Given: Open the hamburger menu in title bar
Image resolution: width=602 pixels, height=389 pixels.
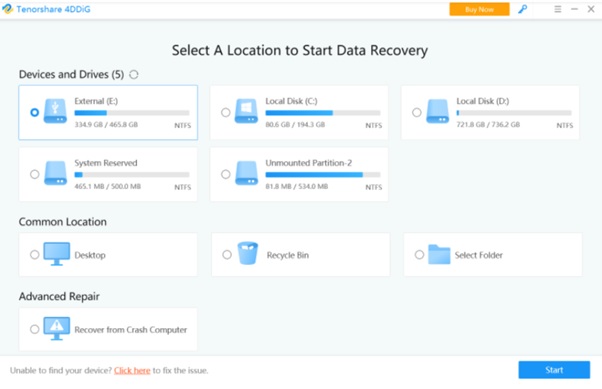Looking at the screenshot, I should pyautogui.click(x=558, y=9).
